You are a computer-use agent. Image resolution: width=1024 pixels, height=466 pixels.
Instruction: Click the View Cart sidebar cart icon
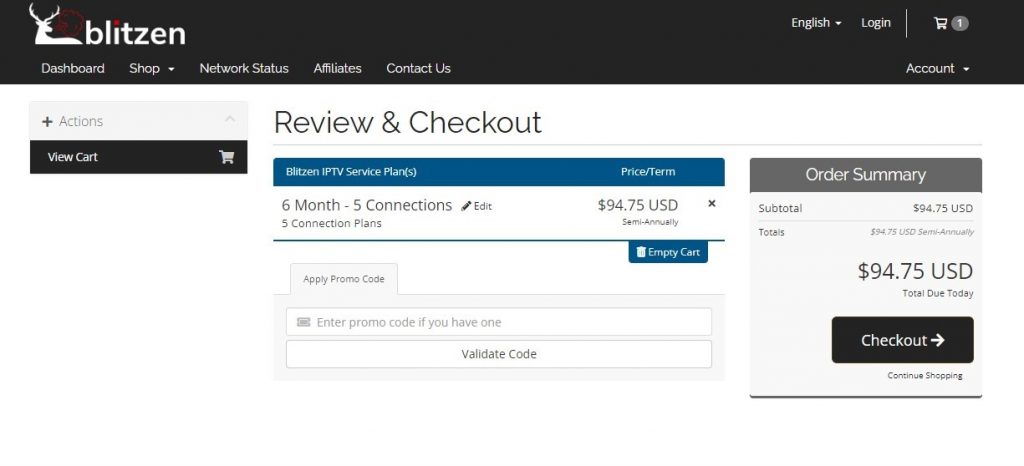point(227,157)
